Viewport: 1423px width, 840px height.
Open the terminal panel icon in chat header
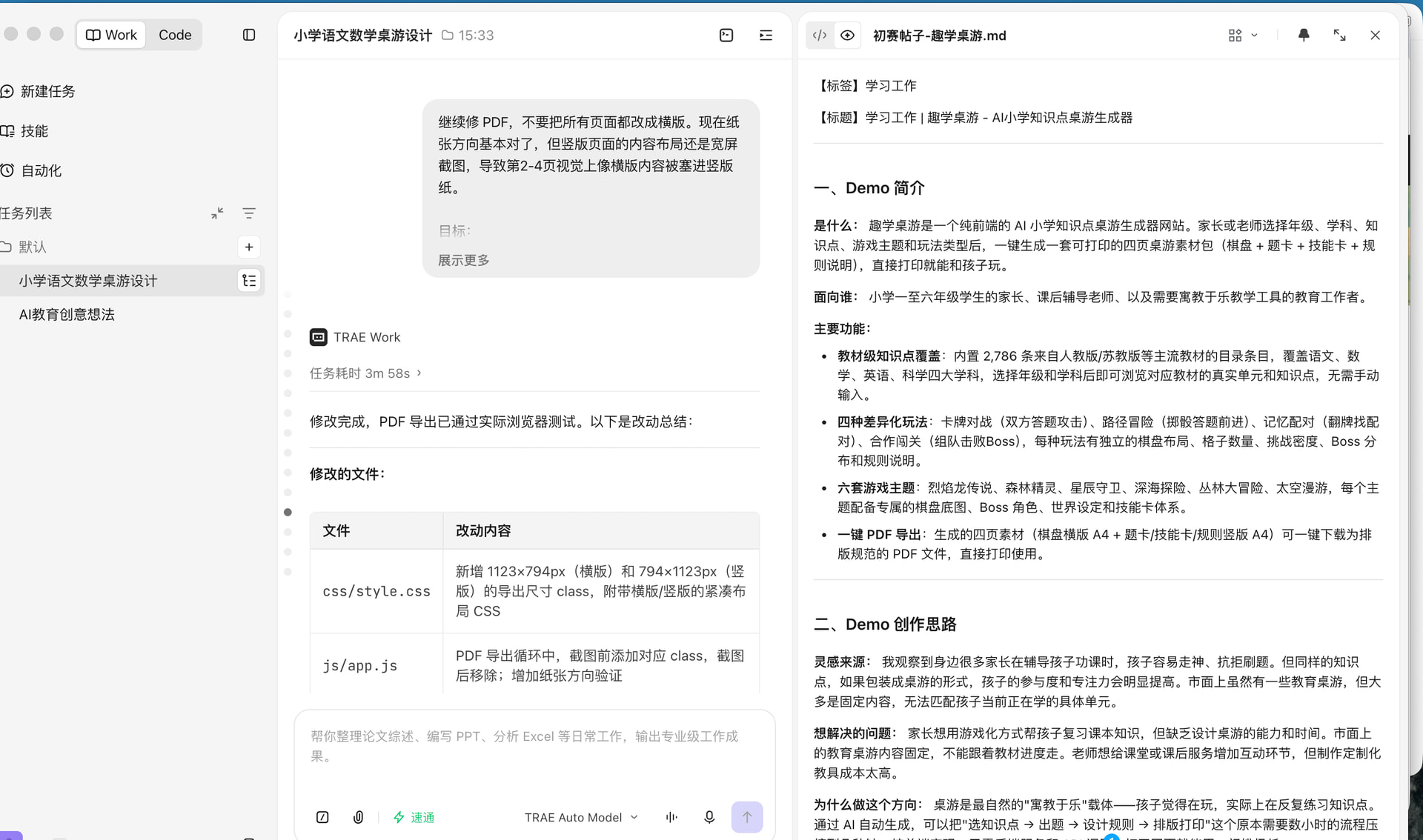(x=726, y=35)
